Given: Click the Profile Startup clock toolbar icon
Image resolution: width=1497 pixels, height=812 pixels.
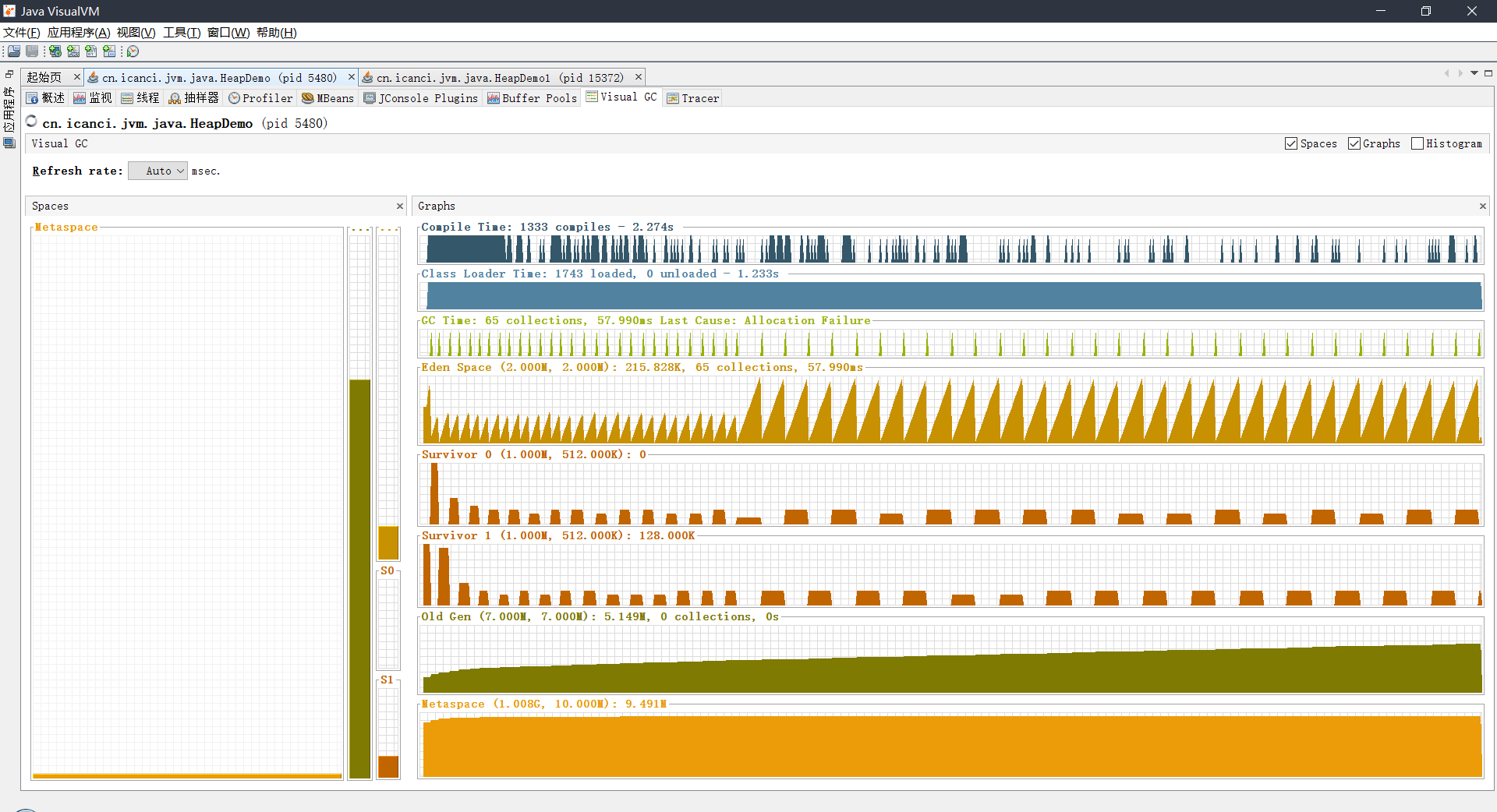Looking at the screenshot, I should [133, 51].
